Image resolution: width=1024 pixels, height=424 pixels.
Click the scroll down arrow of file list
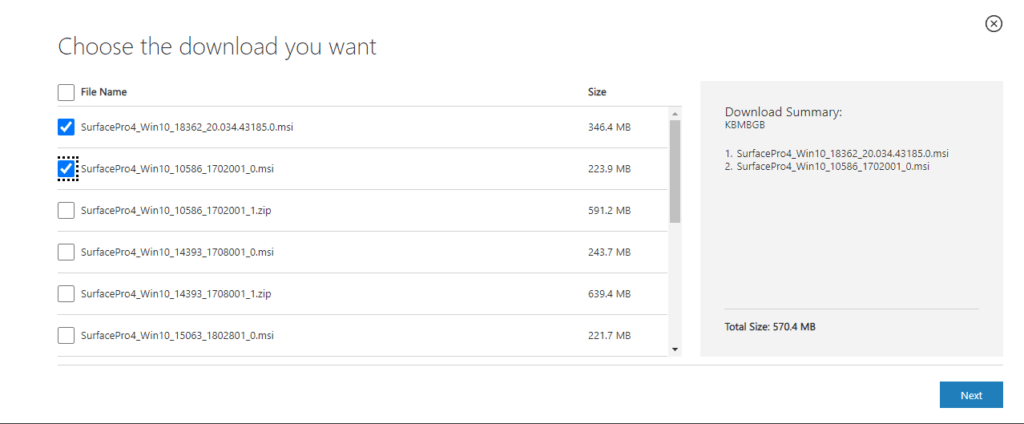(675, 350)
